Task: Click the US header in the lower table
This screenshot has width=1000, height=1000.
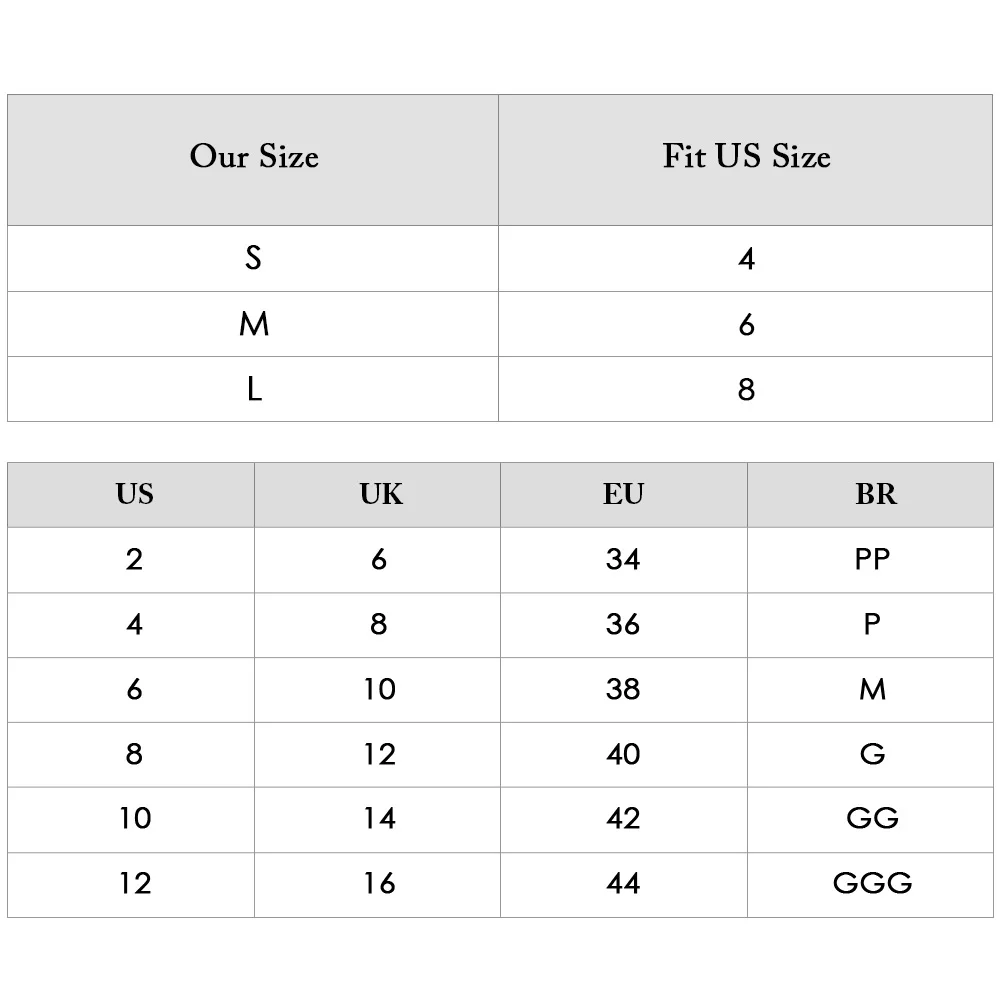Action: click(134, 494)
